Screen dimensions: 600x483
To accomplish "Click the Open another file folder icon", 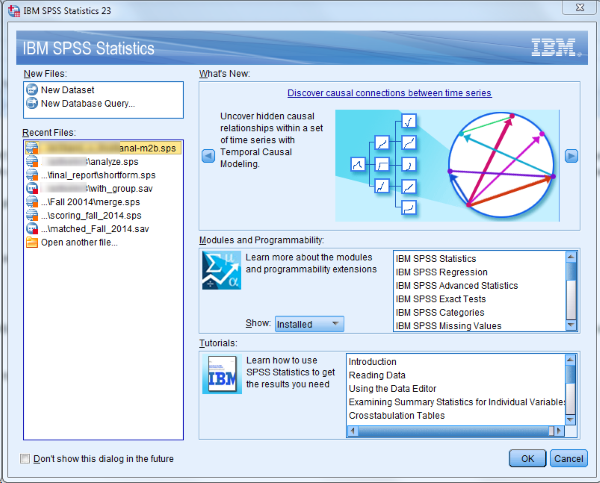I will point(32,242).
